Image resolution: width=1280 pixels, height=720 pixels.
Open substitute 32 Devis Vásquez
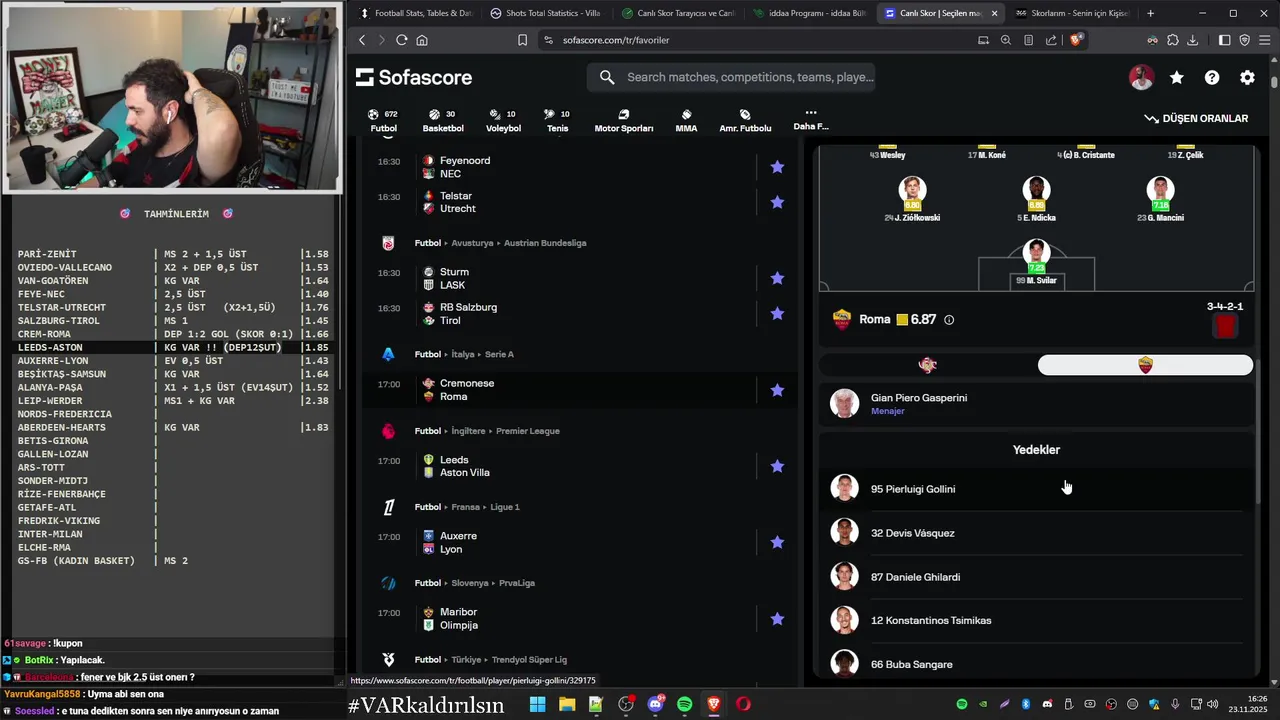click(x=1036, y=533)
